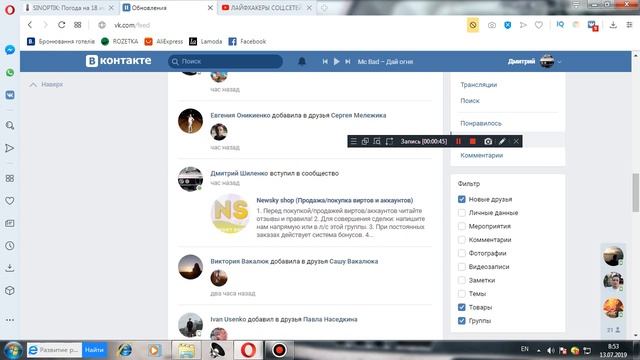The image size is (640, 360).
Task: Open Facebook bookmark
Action: pyautogui.click(x=247, y=41)
